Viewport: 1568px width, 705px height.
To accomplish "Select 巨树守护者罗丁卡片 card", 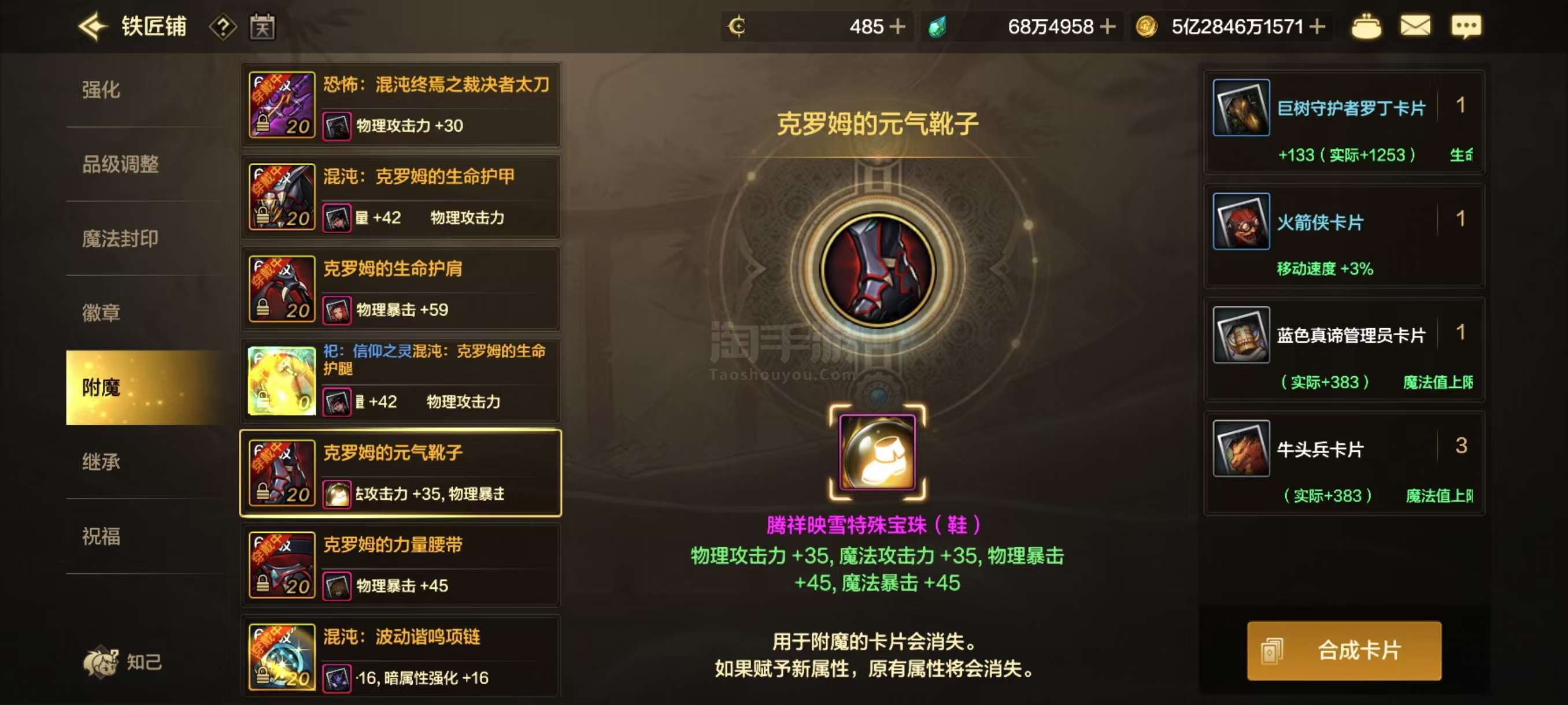I will 1344,122.
